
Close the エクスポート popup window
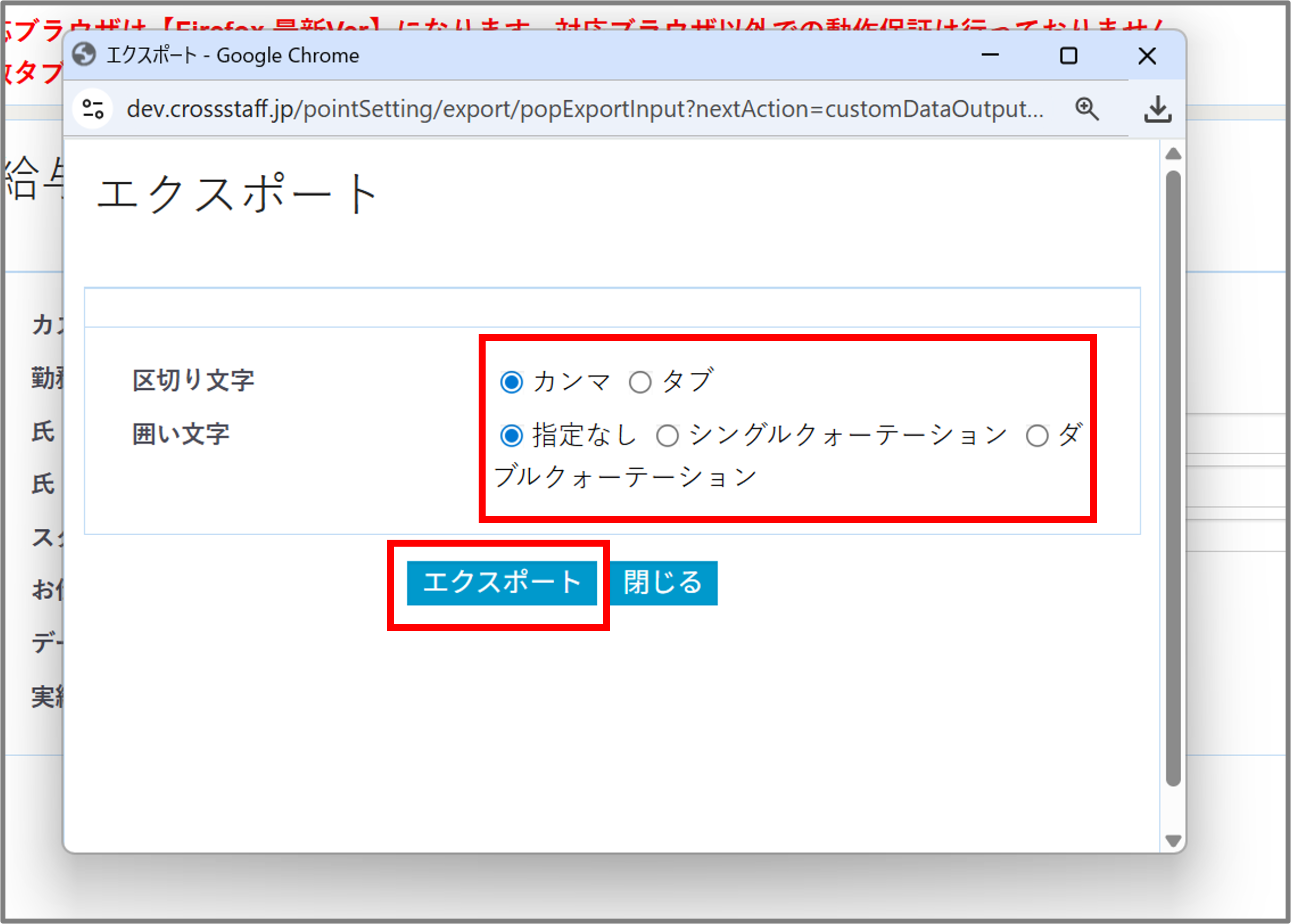[x=1147, y=55]
